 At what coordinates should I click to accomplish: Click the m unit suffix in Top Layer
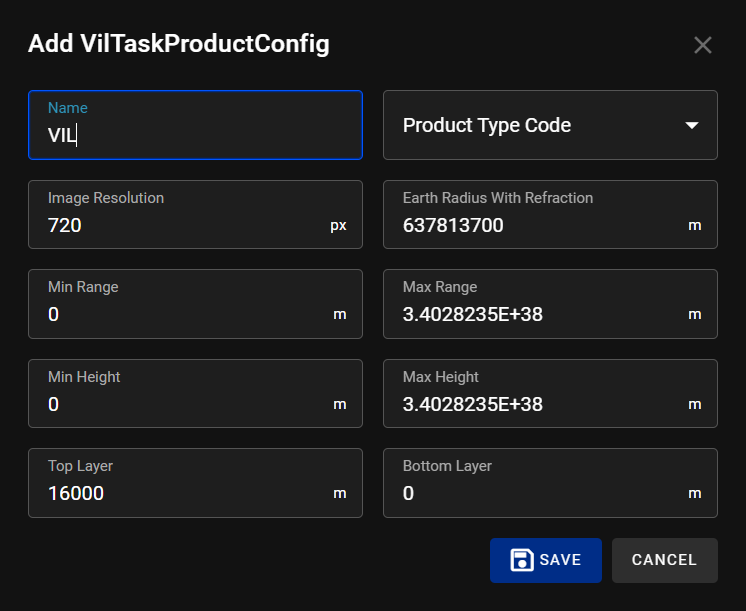coord(340,494)
